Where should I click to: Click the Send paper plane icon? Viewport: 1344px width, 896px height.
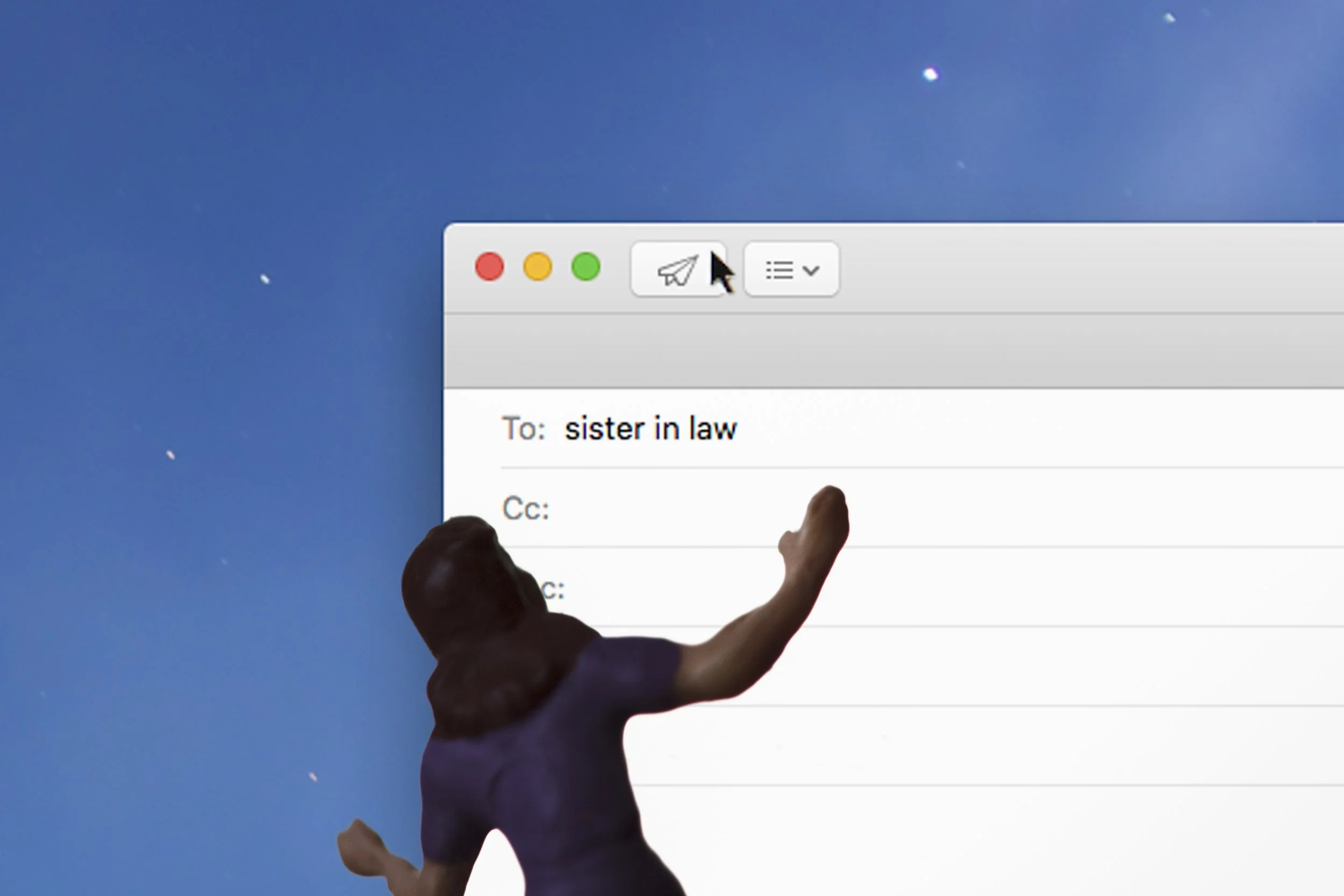tap(678, 270)
